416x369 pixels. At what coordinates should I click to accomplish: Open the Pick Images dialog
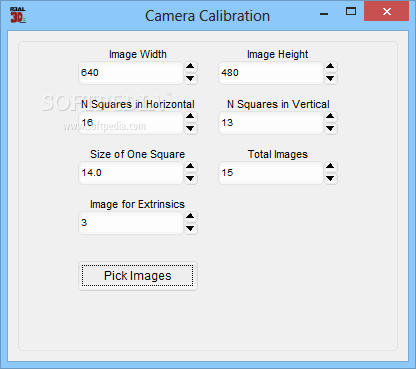pyautogui.click(x=138, y=276)
